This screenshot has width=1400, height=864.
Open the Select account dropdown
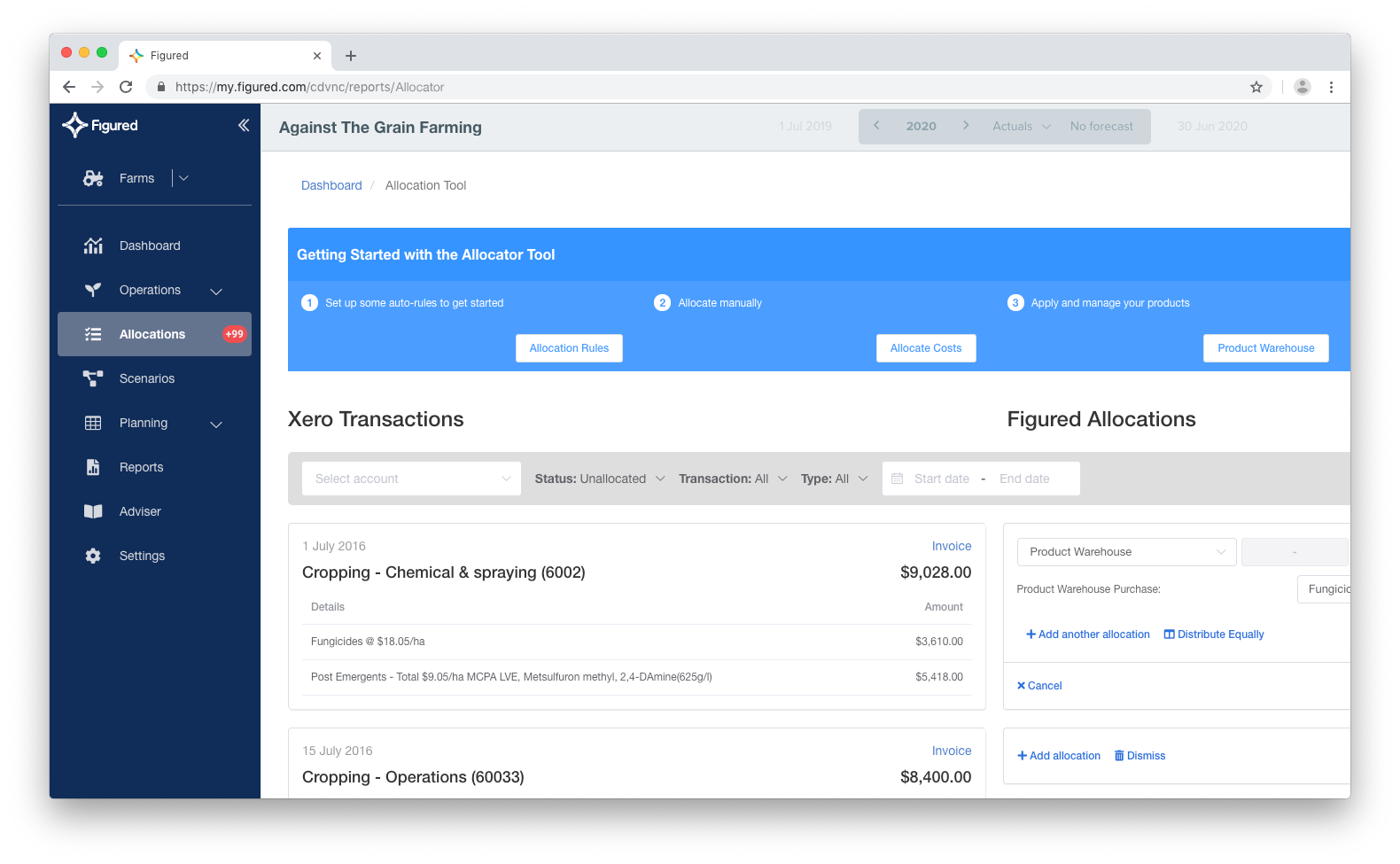(412, 479)
